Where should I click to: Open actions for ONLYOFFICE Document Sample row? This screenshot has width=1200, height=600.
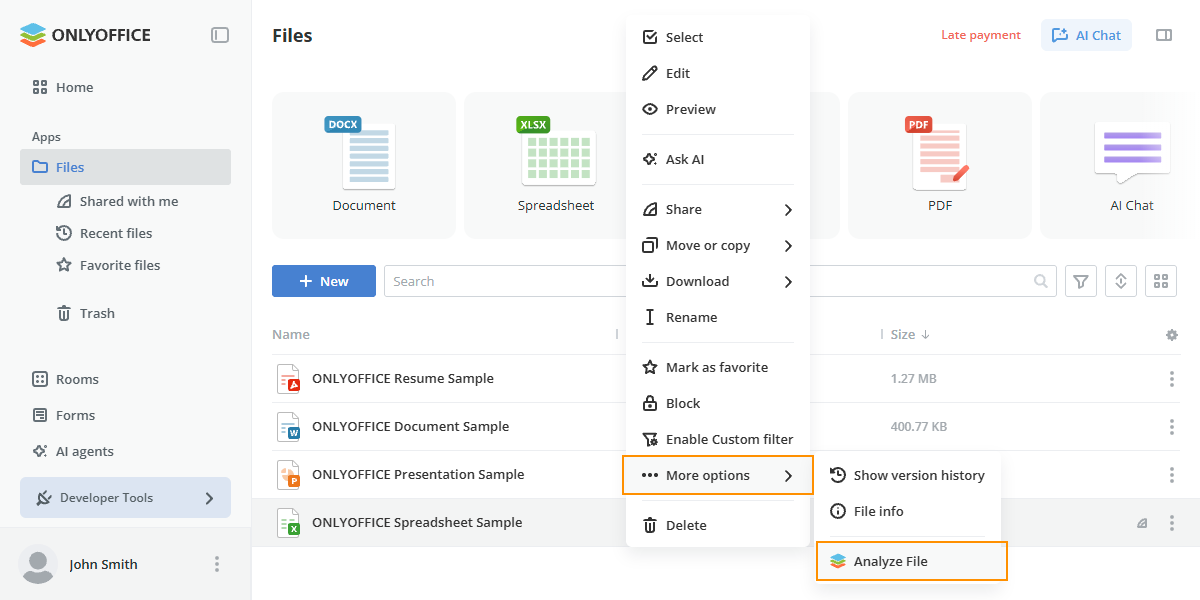(1172, 427)
